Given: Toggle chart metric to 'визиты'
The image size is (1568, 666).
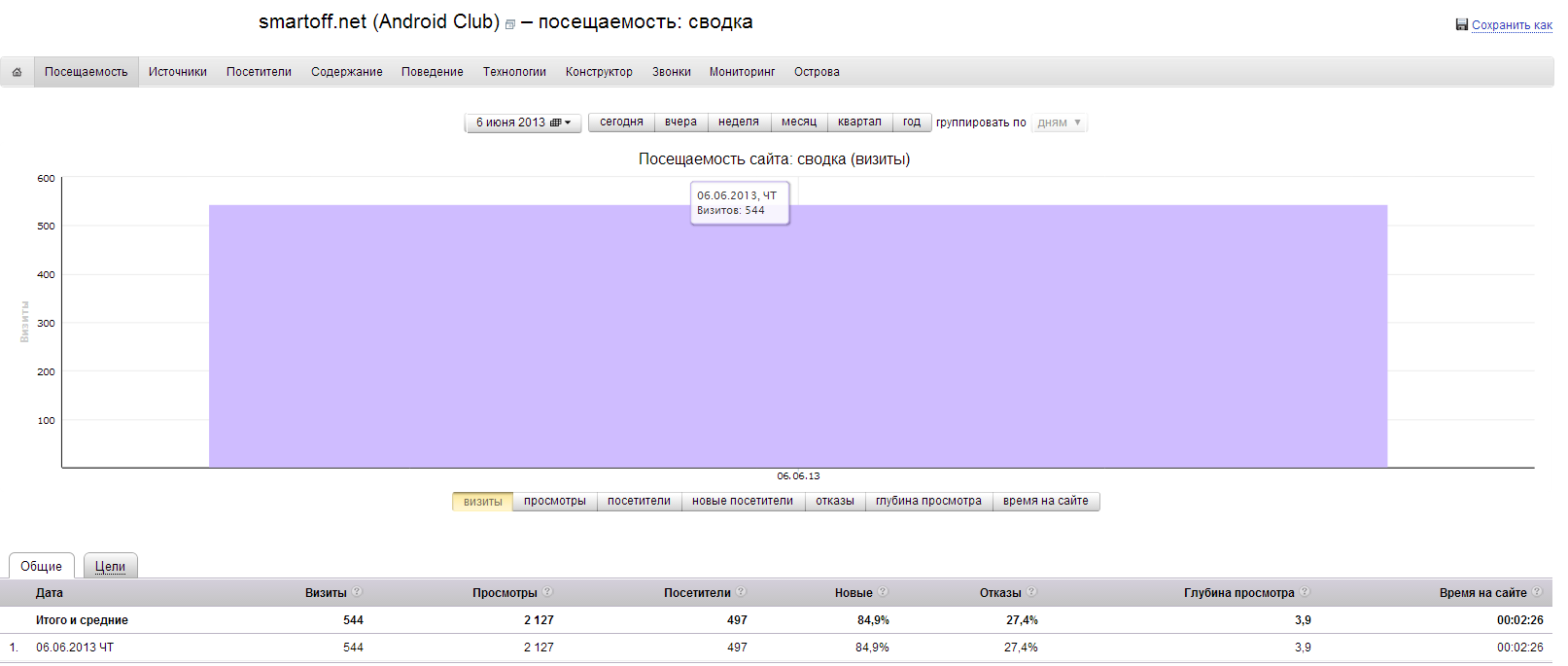Looking at the screenshot, I should 482,502.
